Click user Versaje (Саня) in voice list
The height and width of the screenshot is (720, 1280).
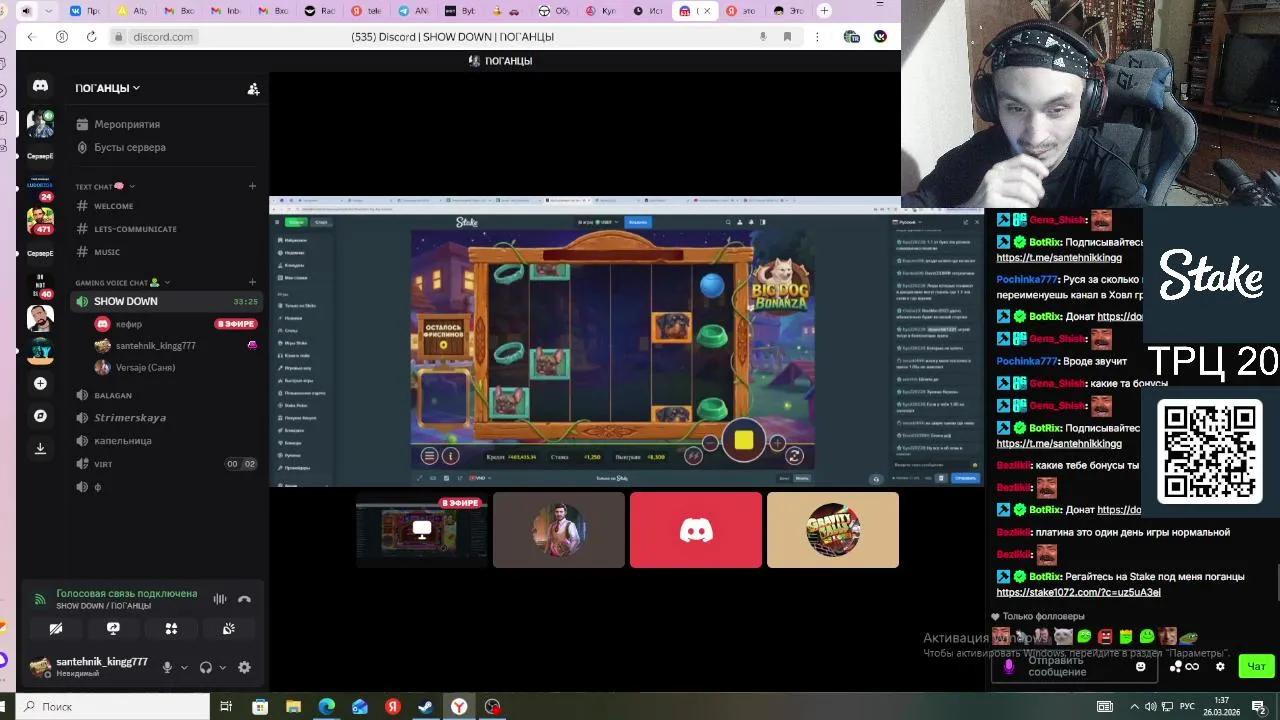145,367
